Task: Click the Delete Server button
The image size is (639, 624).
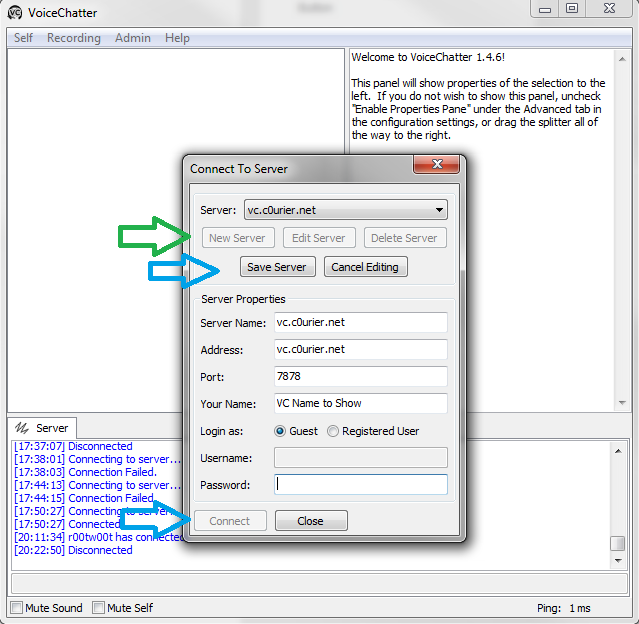Action: pos(405,238)
